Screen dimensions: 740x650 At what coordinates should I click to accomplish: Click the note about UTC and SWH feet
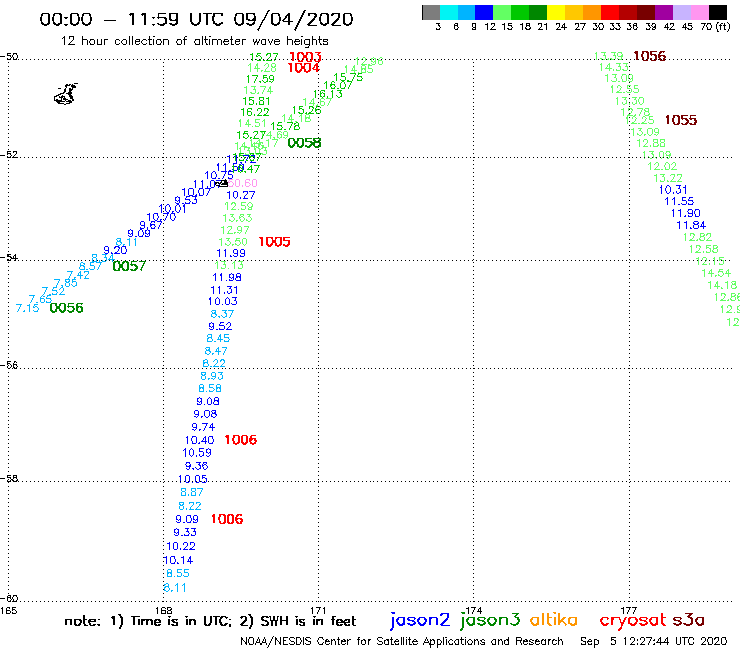point(210,621)
